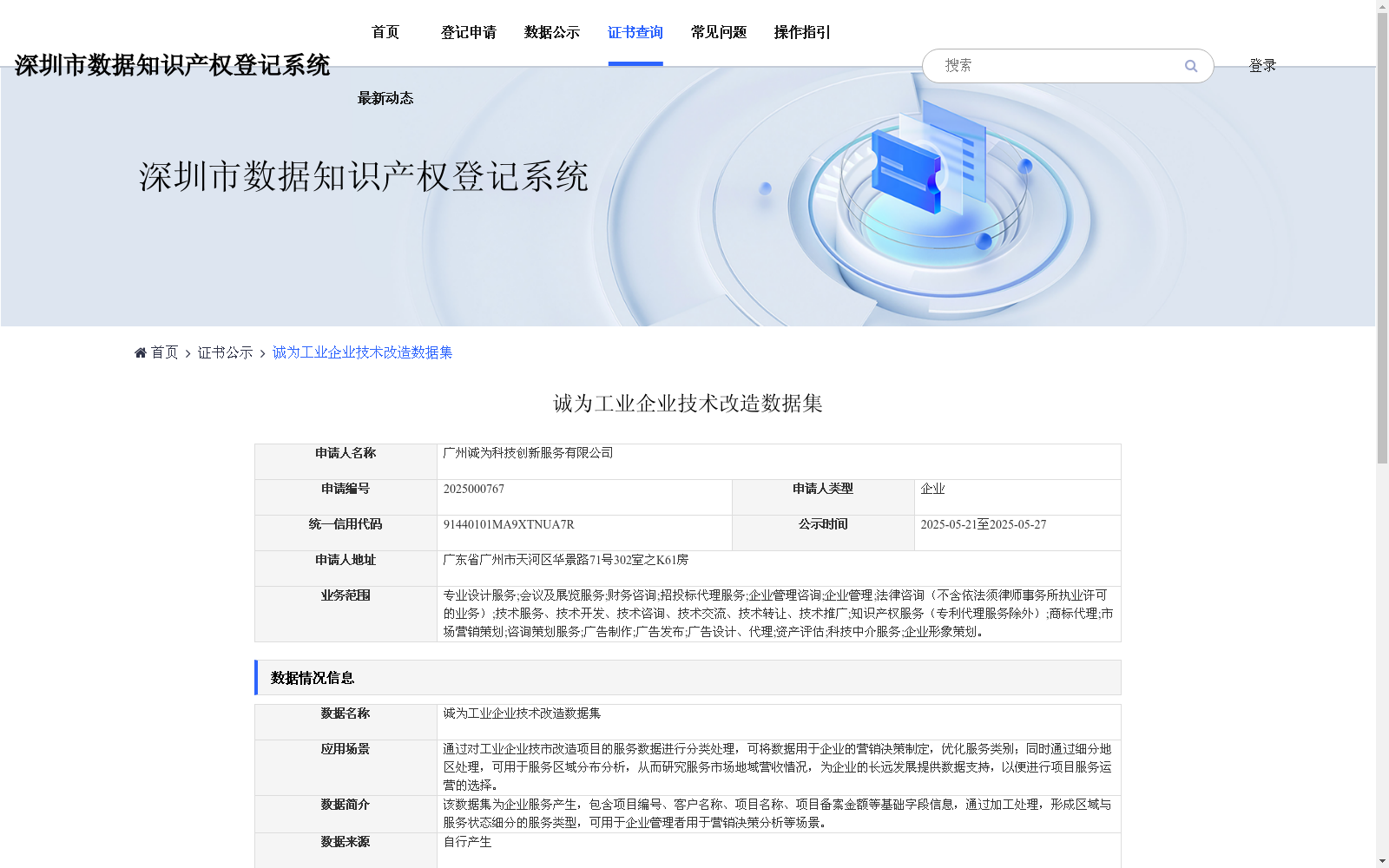Click the data summary text starting 该数据集为企业服务产生
The height and width of the screenshot is (868, 1389).
point(778,814)
